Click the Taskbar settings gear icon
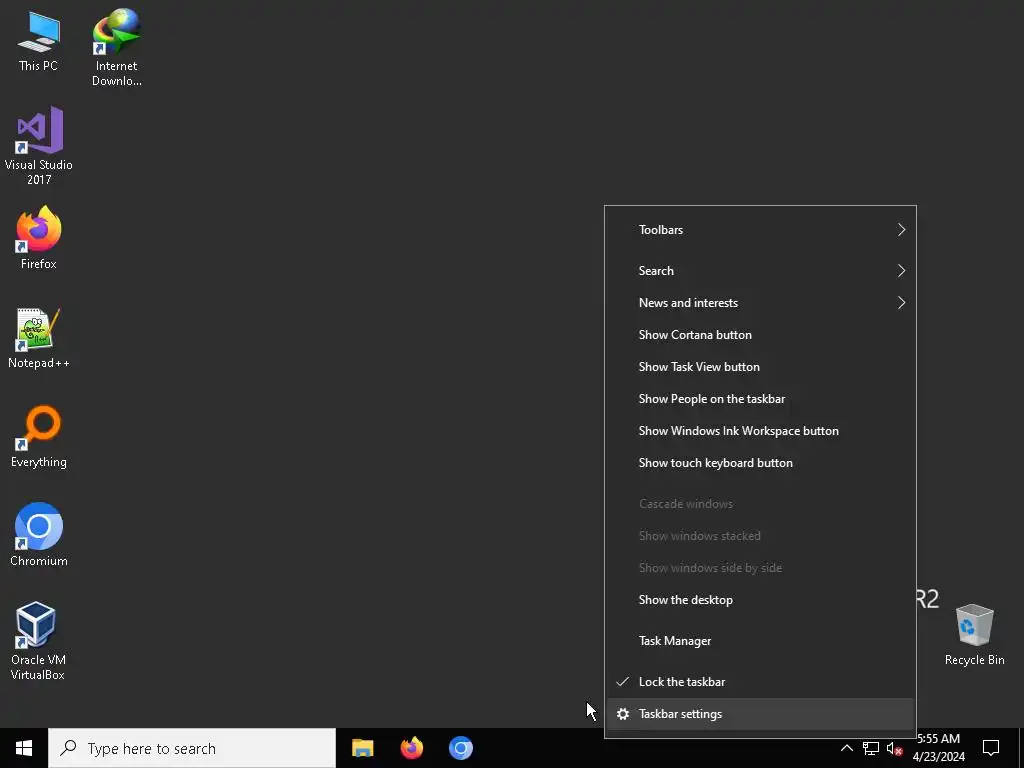The height and width of the screenshot is (768, 1024). [x=623, y=714]
